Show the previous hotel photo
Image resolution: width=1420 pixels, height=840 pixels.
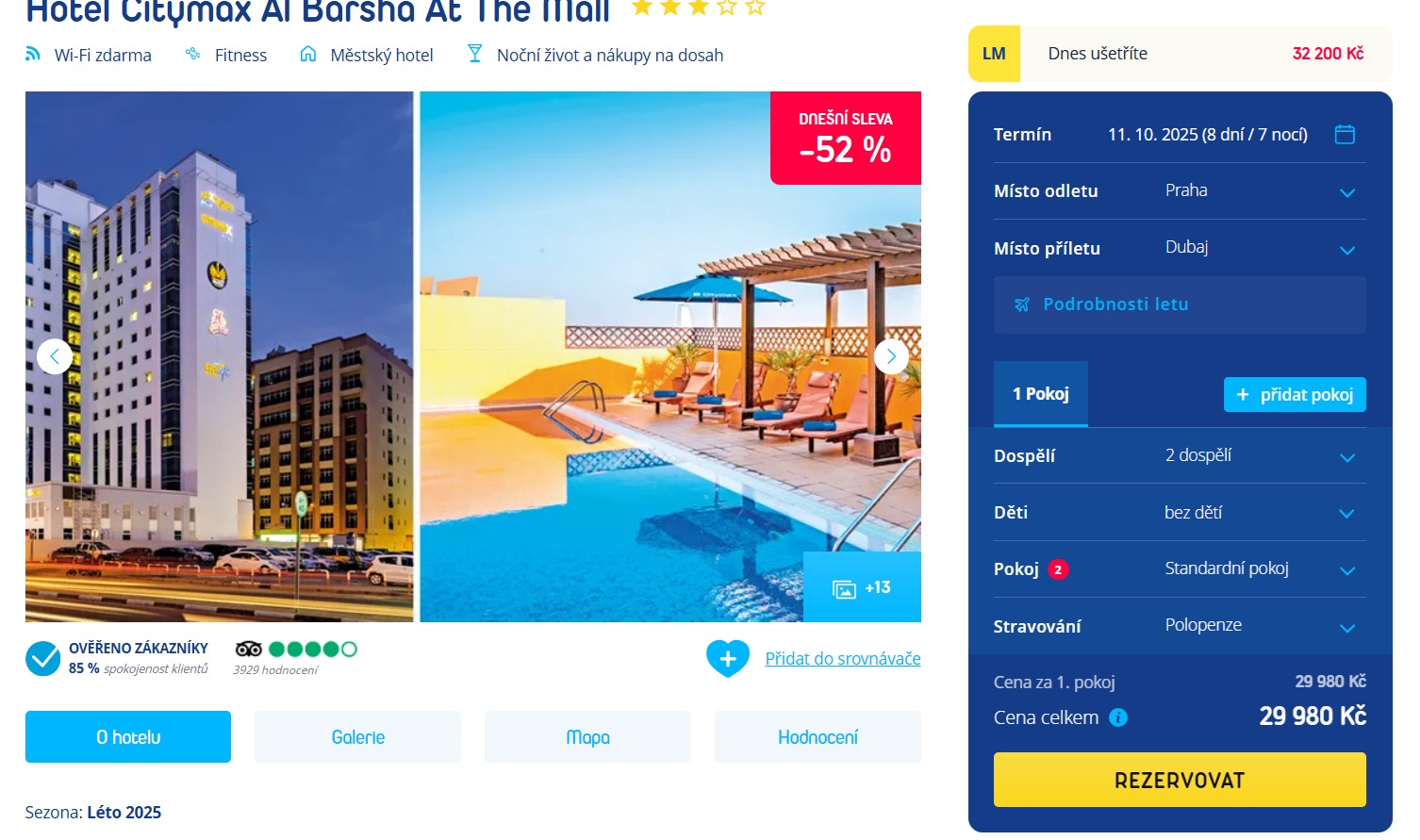coord(55,356)
